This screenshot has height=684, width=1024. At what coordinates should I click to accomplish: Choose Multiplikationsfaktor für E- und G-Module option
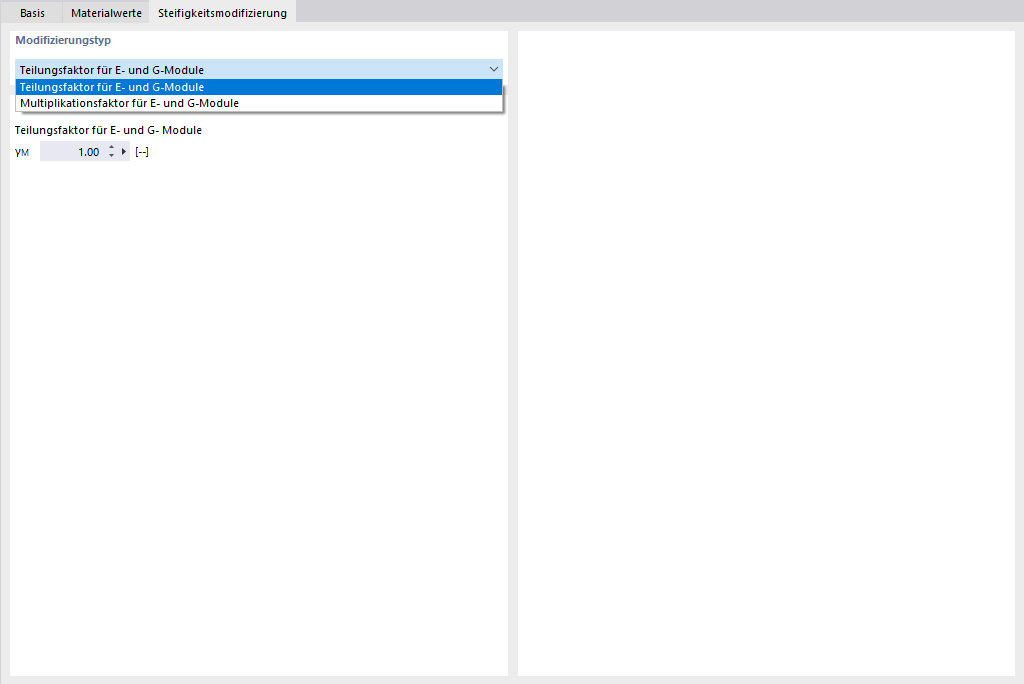259,103
